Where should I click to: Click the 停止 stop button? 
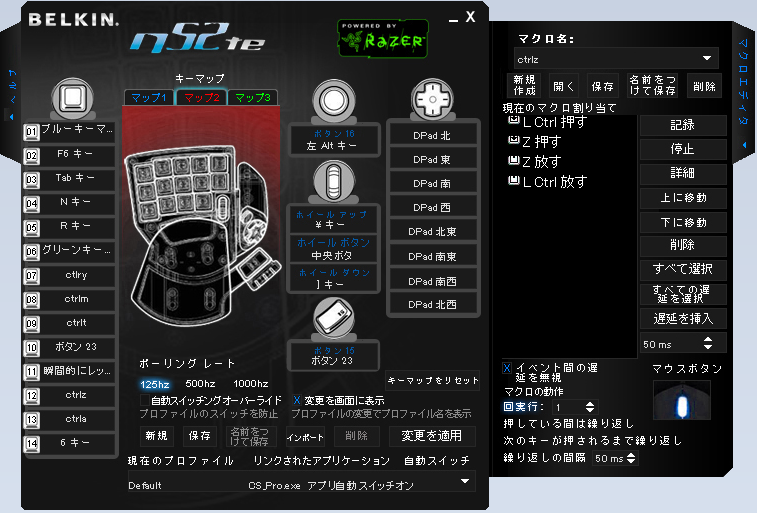click(x=683, y=149)
